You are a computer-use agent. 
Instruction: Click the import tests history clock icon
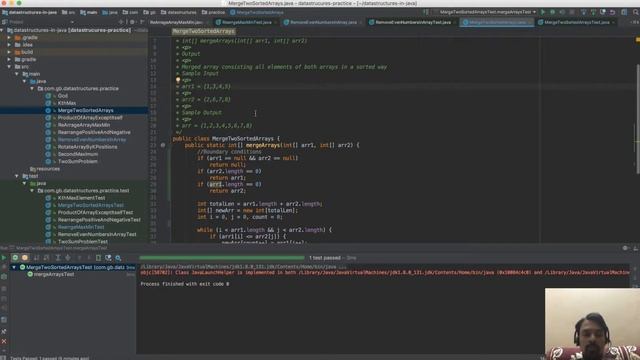click(x=108, y=258)
